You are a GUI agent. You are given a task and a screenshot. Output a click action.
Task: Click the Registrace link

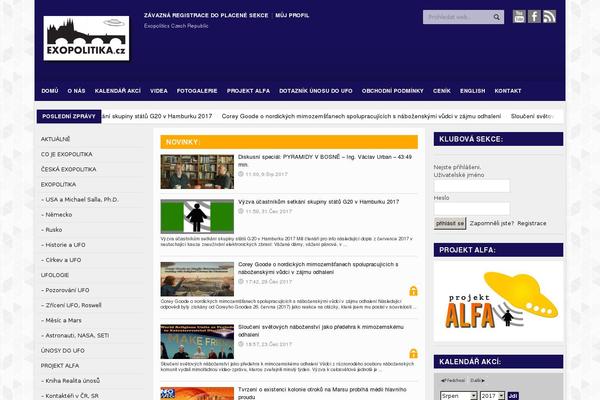(x=532, y=223)
